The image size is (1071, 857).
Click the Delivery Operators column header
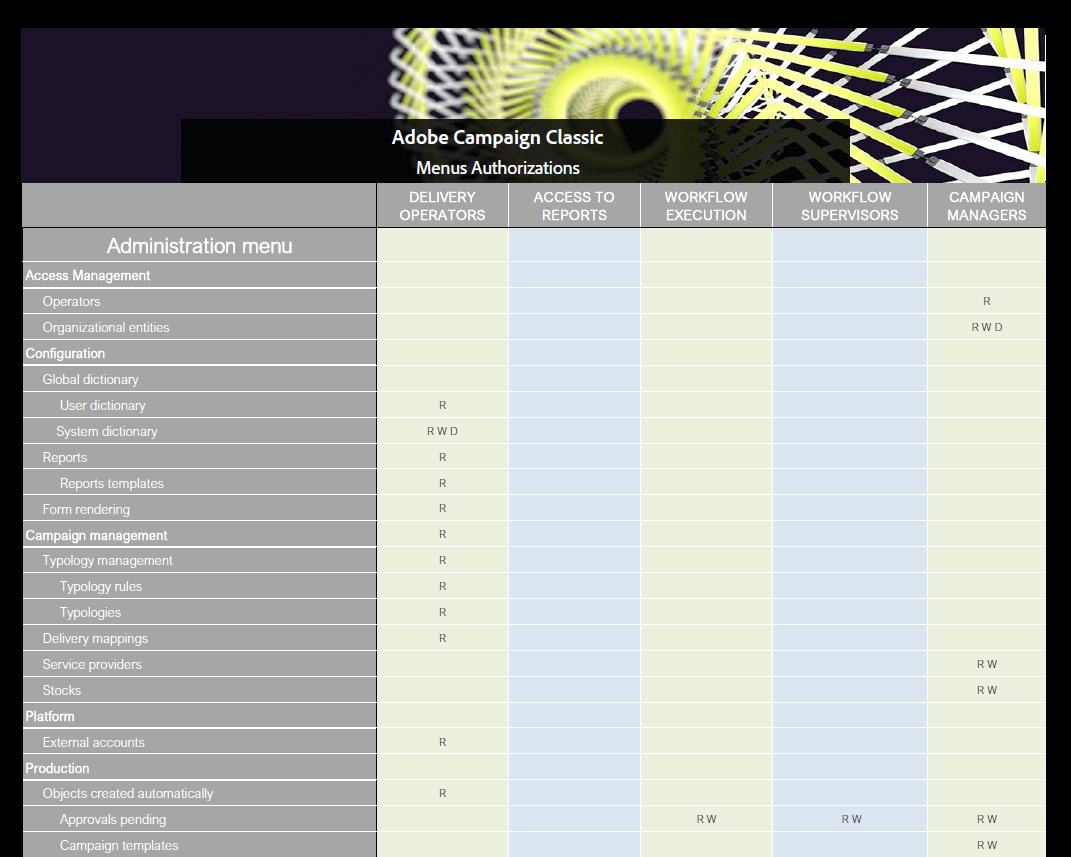click(x=442, y=206)
